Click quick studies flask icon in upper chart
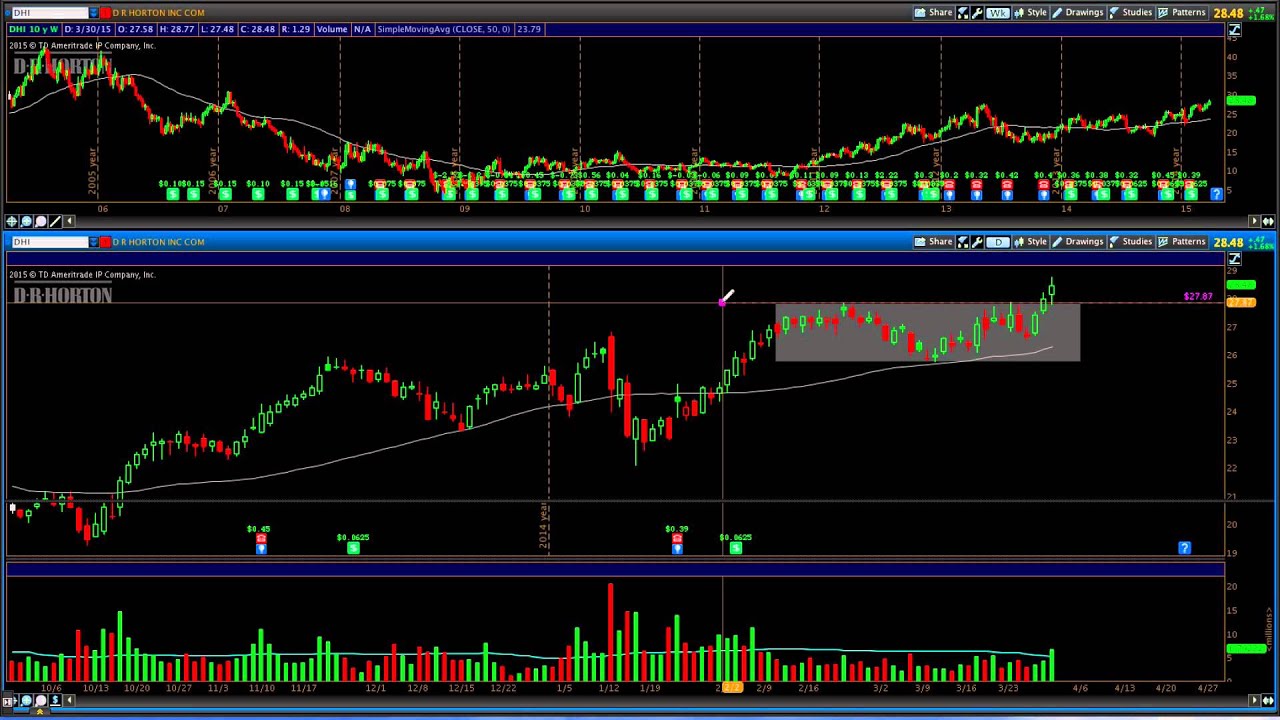 point(963,13)
